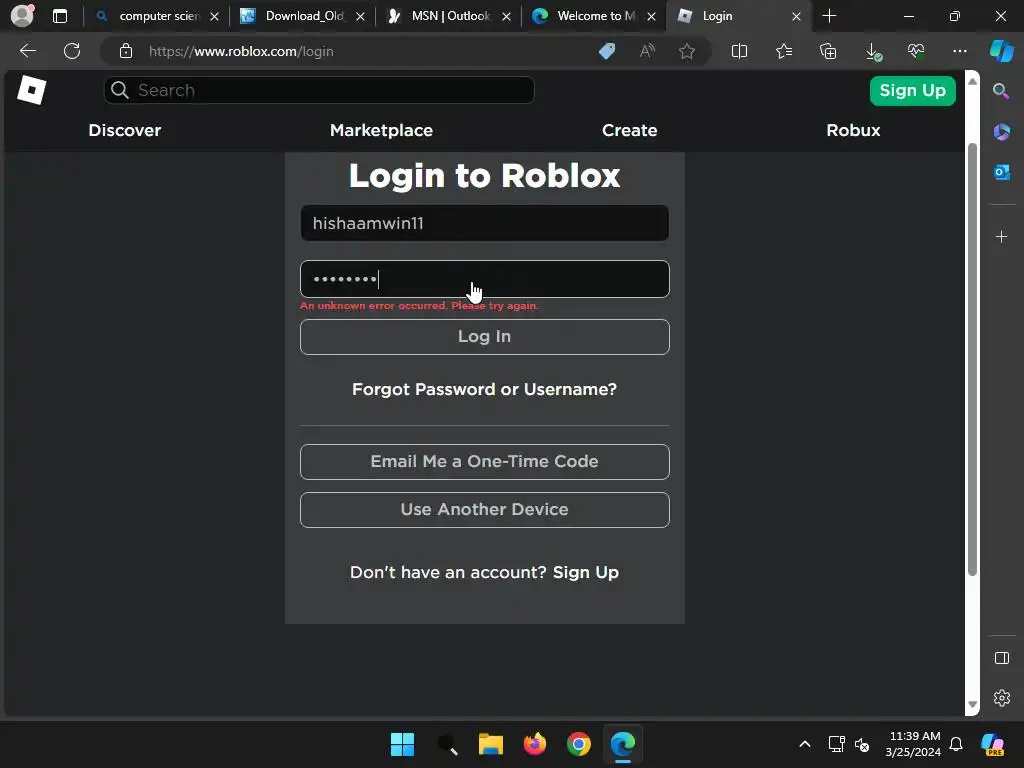This screenshot has height=768, width=1024.
Task: Activate Read Aloud icon in address bar
Action: (647, 51)
